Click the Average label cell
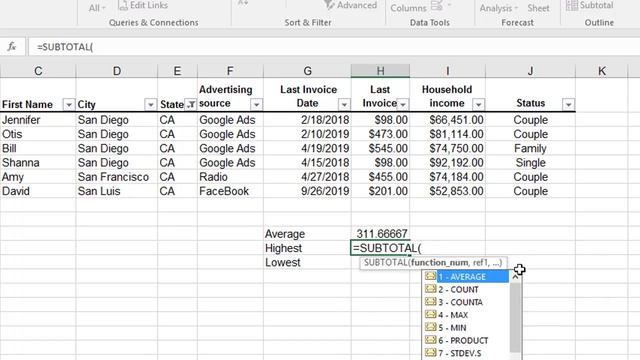This screenshot has height=360, width=640. [307, 234]
